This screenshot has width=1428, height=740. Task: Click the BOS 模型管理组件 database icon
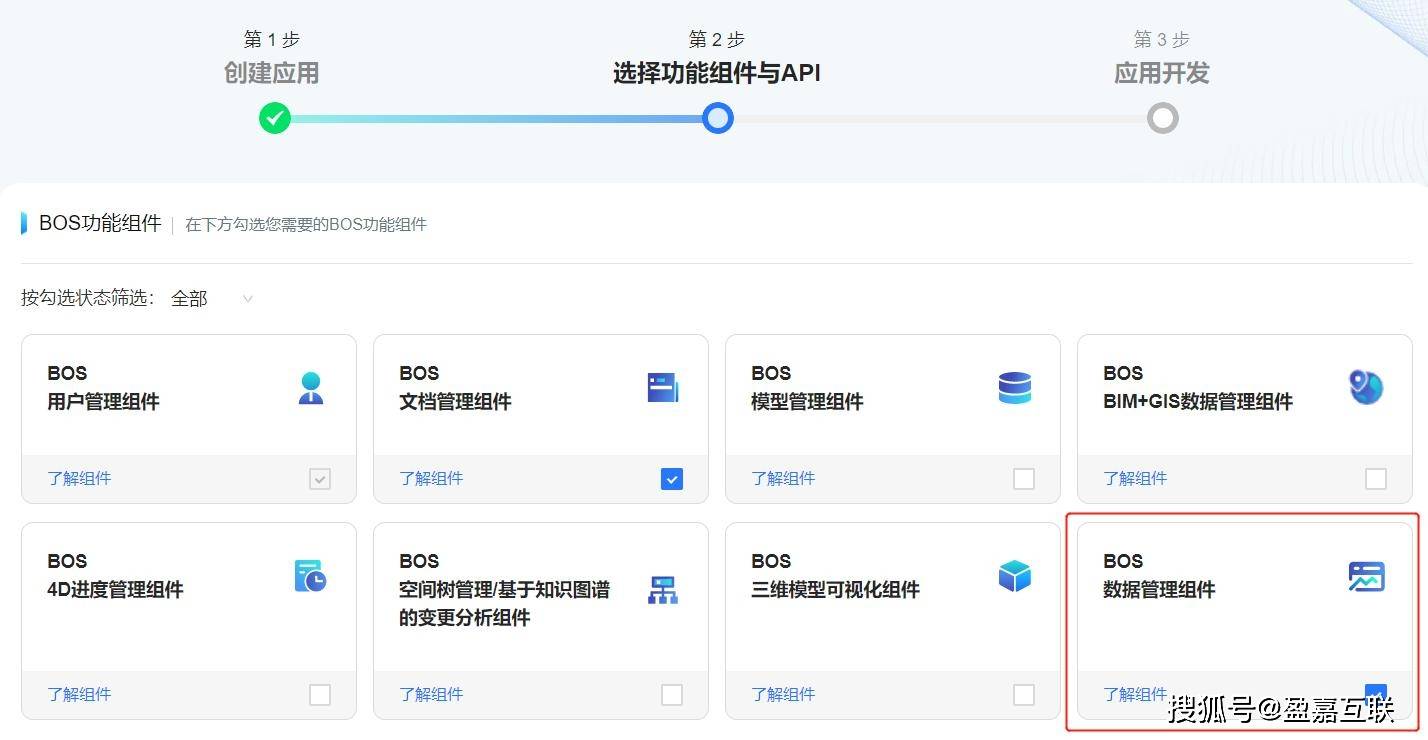coord(1015,387)
